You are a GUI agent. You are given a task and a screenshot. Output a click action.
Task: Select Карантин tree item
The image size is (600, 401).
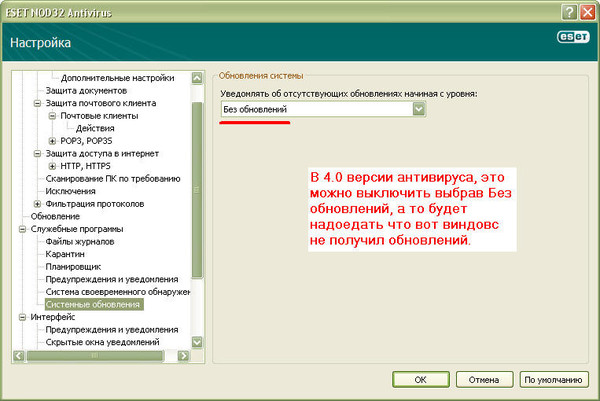point(65,254)
